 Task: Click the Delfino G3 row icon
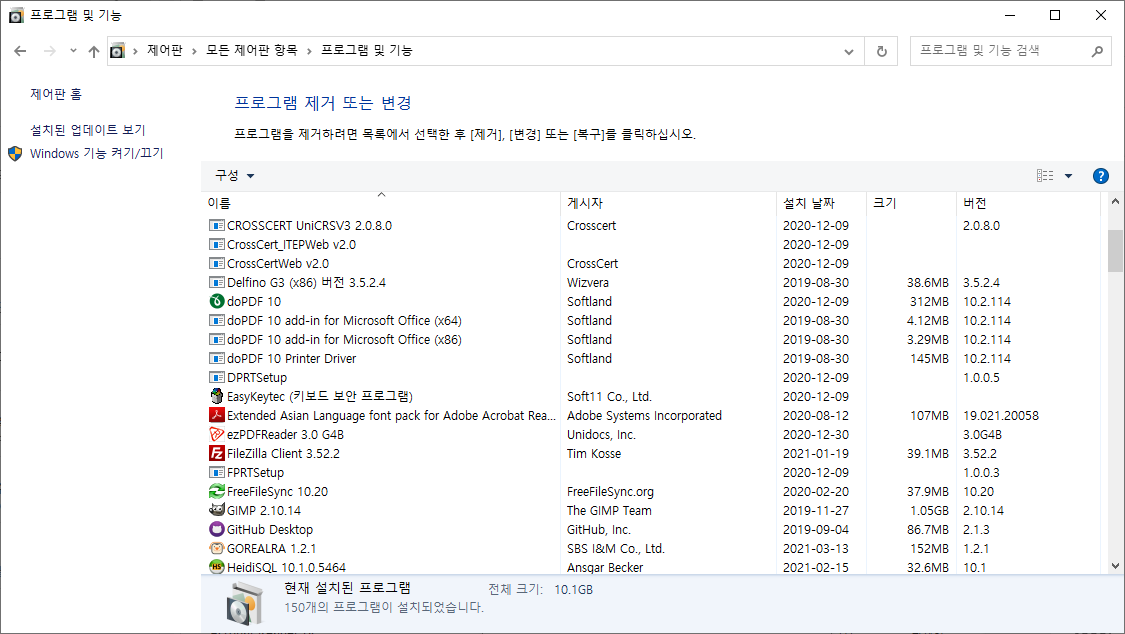(217, 283)
